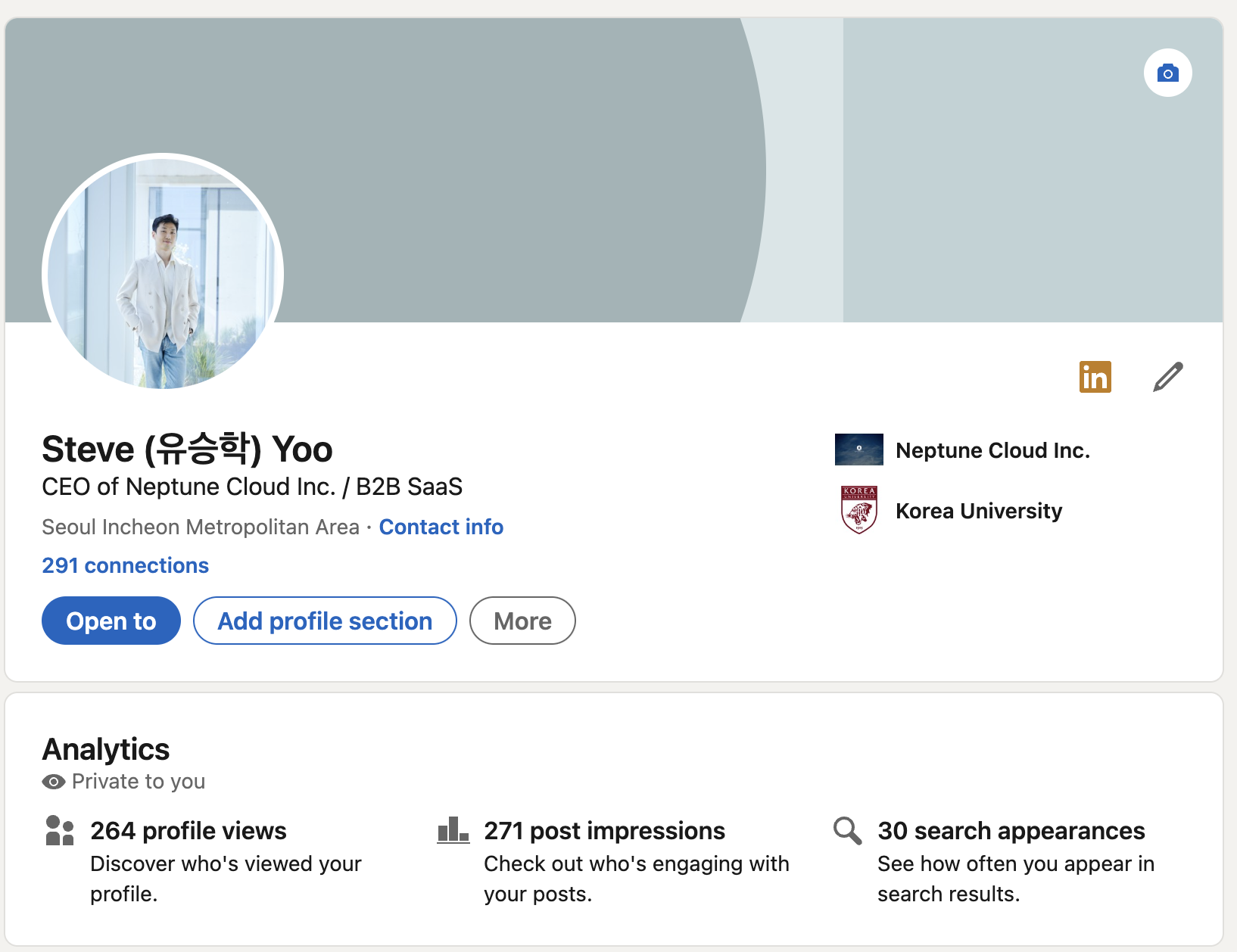Click the Neptune Cloud Inc. company logo

(858, 450)
